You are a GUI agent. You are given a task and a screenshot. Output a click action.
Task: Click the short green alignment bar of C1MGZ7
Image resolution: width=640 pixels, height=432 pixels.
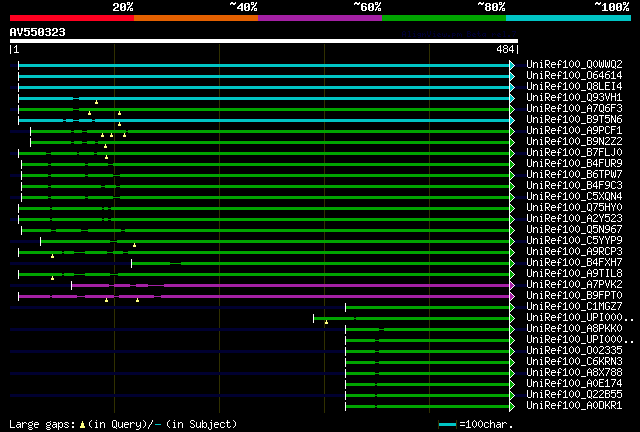coord(427,307)
